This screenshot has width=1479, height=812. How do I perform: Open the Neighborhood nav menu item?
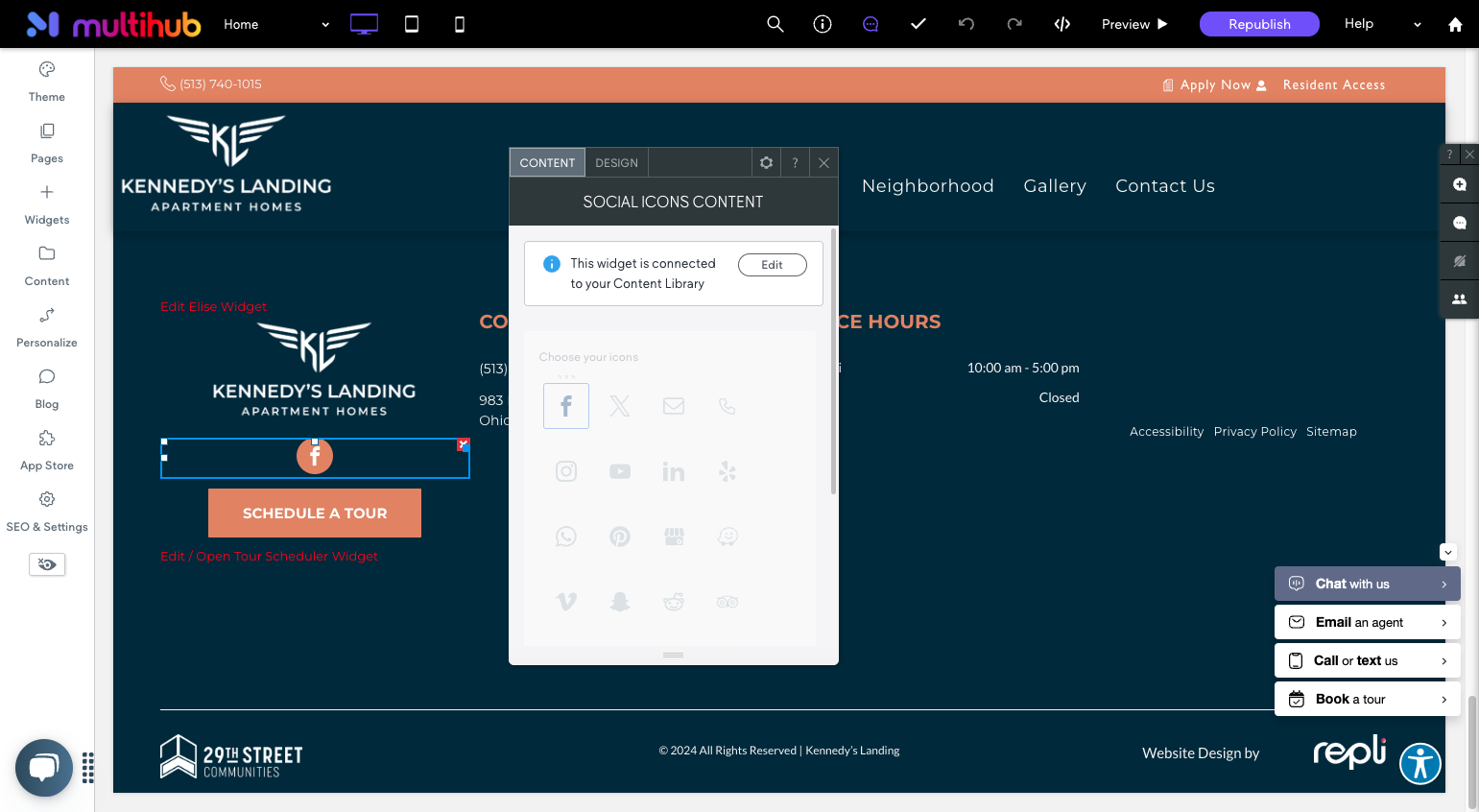(928, 185)
